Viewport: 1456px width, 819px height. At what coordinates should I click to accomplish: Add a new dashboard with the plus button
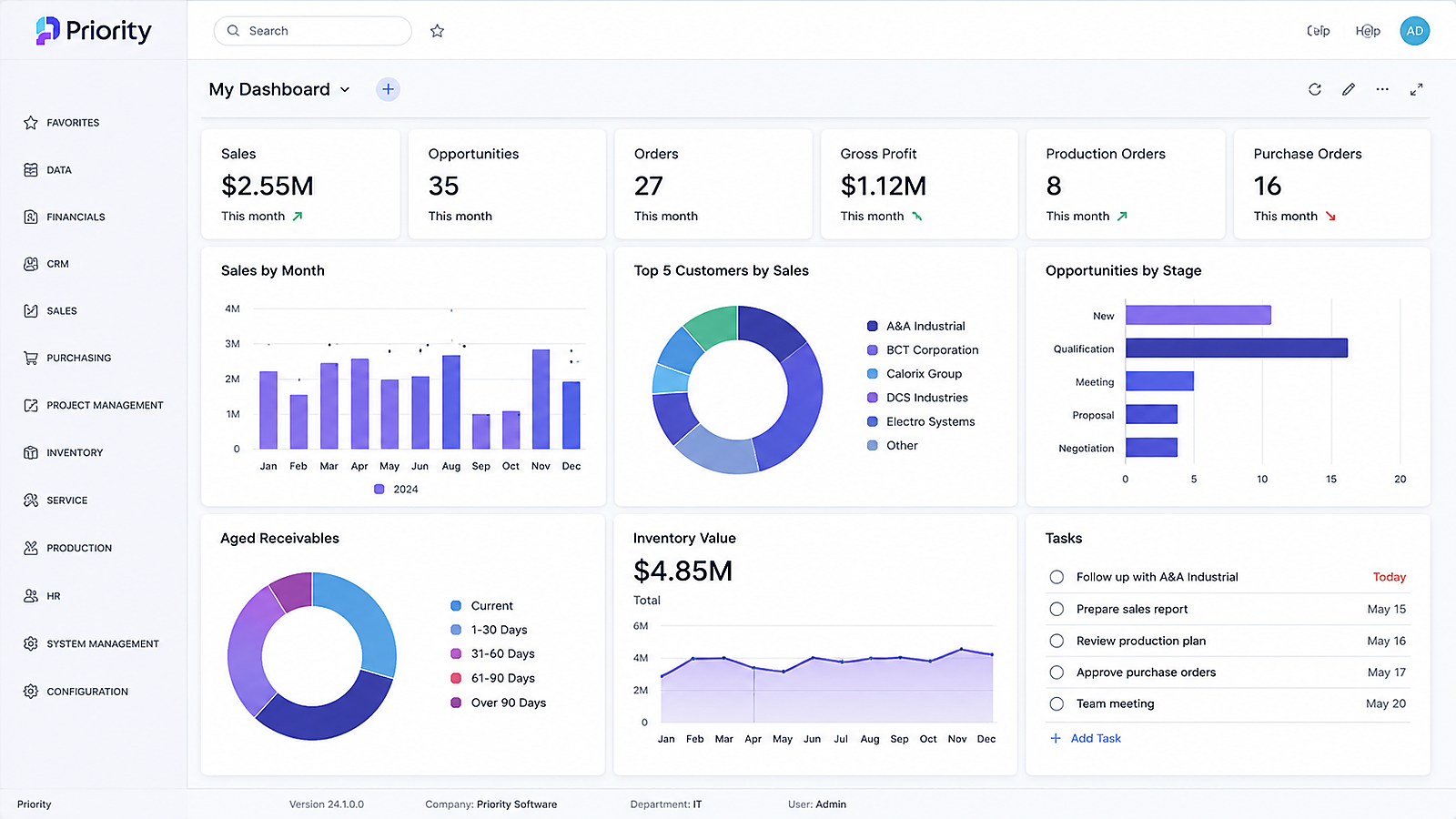click(388, 89)
